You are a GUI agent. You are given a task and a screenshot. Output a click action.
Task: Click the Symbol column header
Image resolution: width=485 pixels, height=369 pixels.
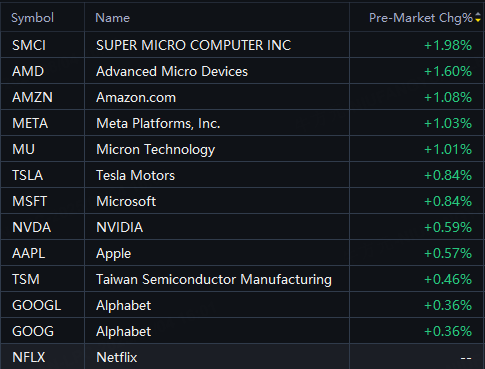32,18
